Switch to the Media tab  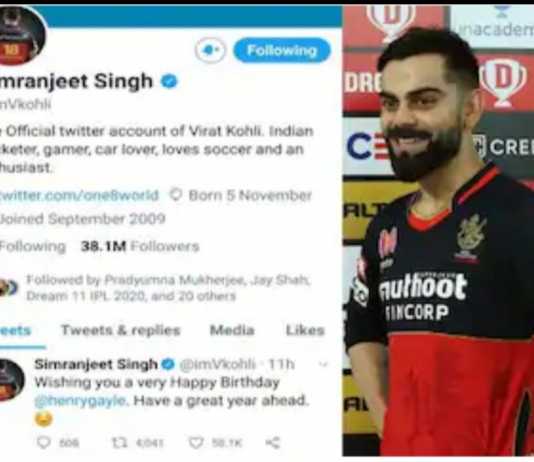coord(232,330)
